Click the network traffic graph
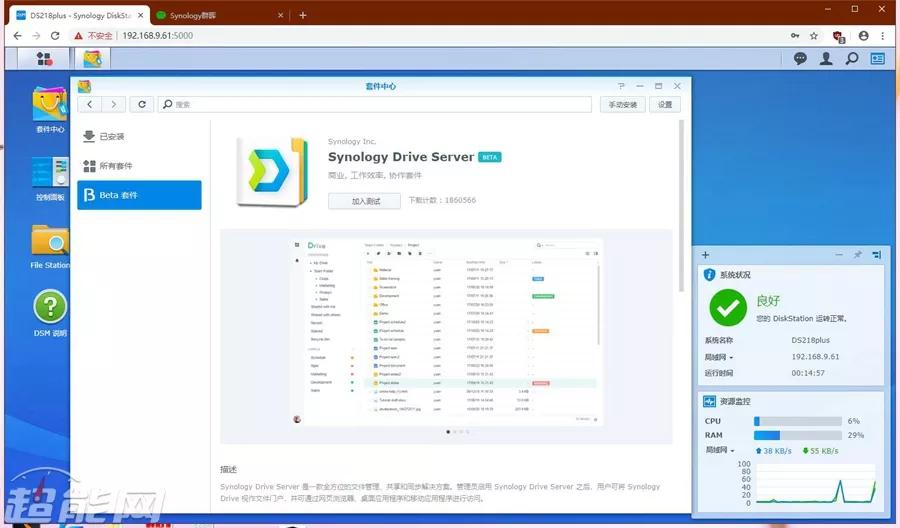The width and height of the screenshot is (900, 528). click(x=816, y=483)
